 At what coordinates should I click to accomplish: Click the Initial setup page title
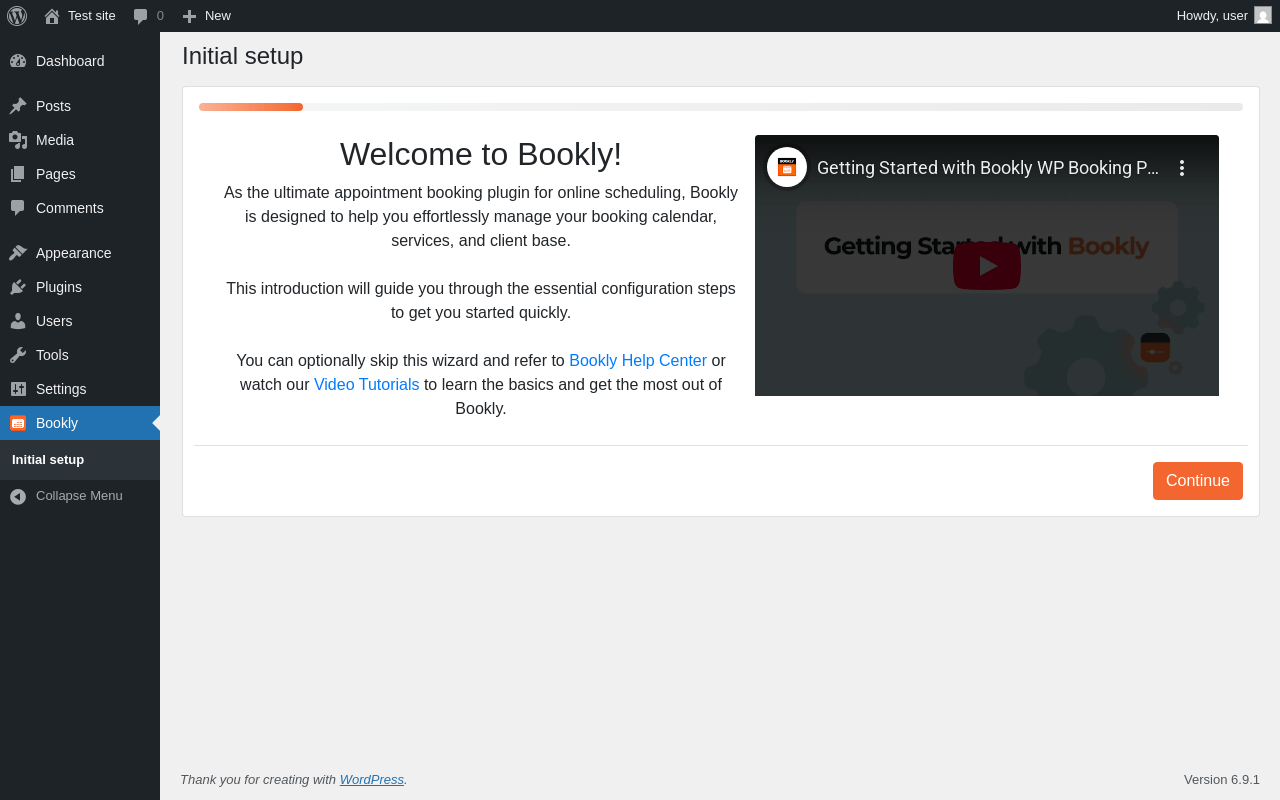[243, 56]
